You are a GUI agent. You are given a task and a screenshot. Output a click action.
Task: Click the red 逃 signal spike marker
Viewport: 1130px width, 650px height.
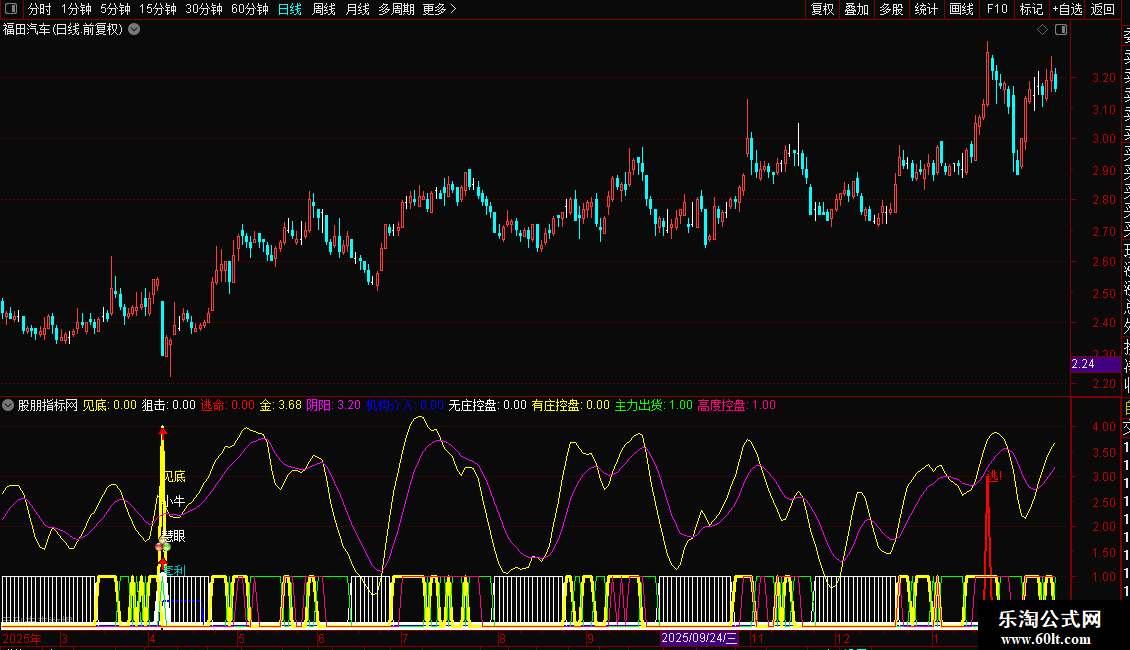click(x=993, y=475)
